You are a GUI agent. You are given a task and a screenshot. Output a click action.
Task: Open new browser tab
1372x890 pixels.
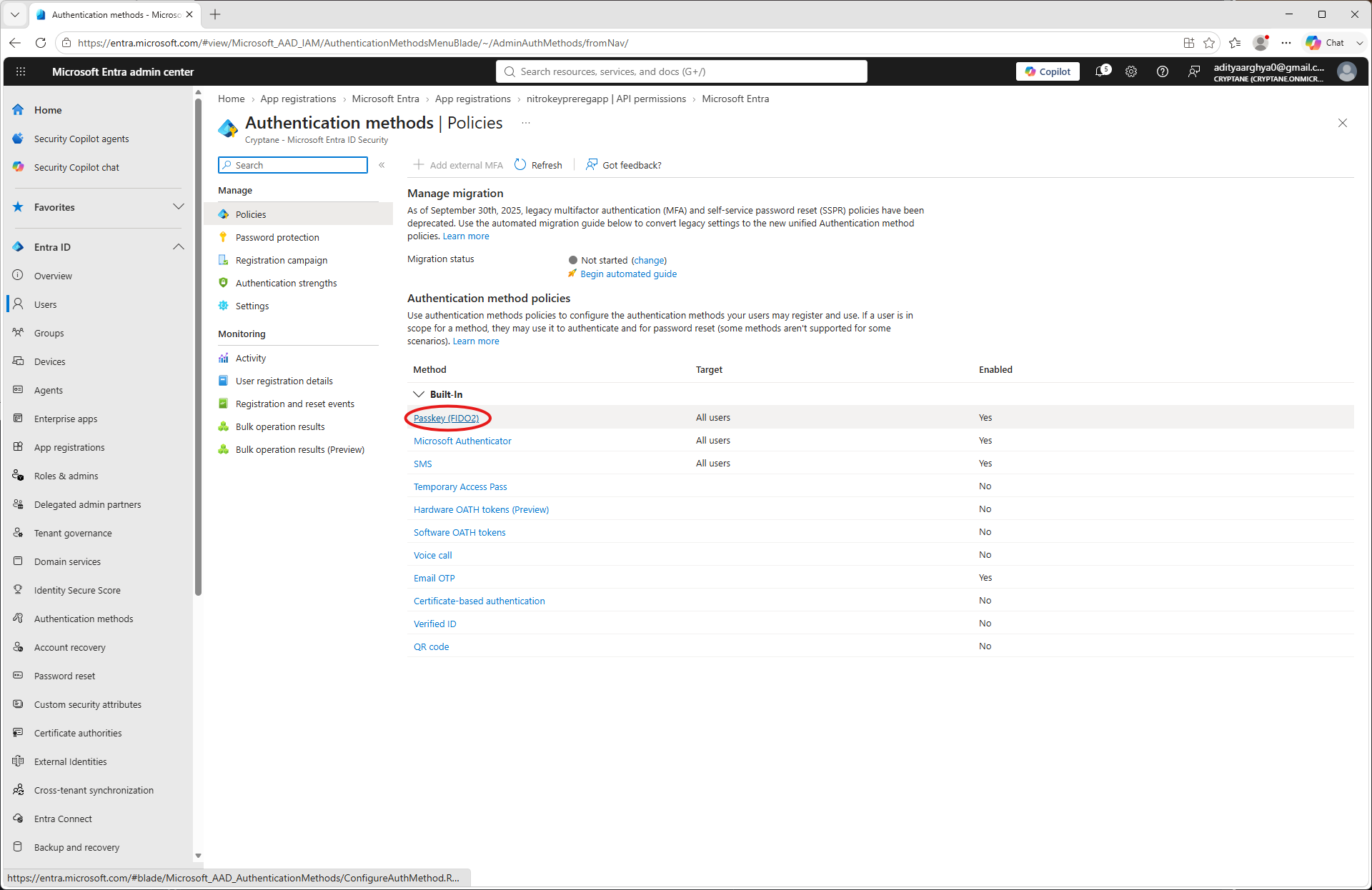point(215,14)
